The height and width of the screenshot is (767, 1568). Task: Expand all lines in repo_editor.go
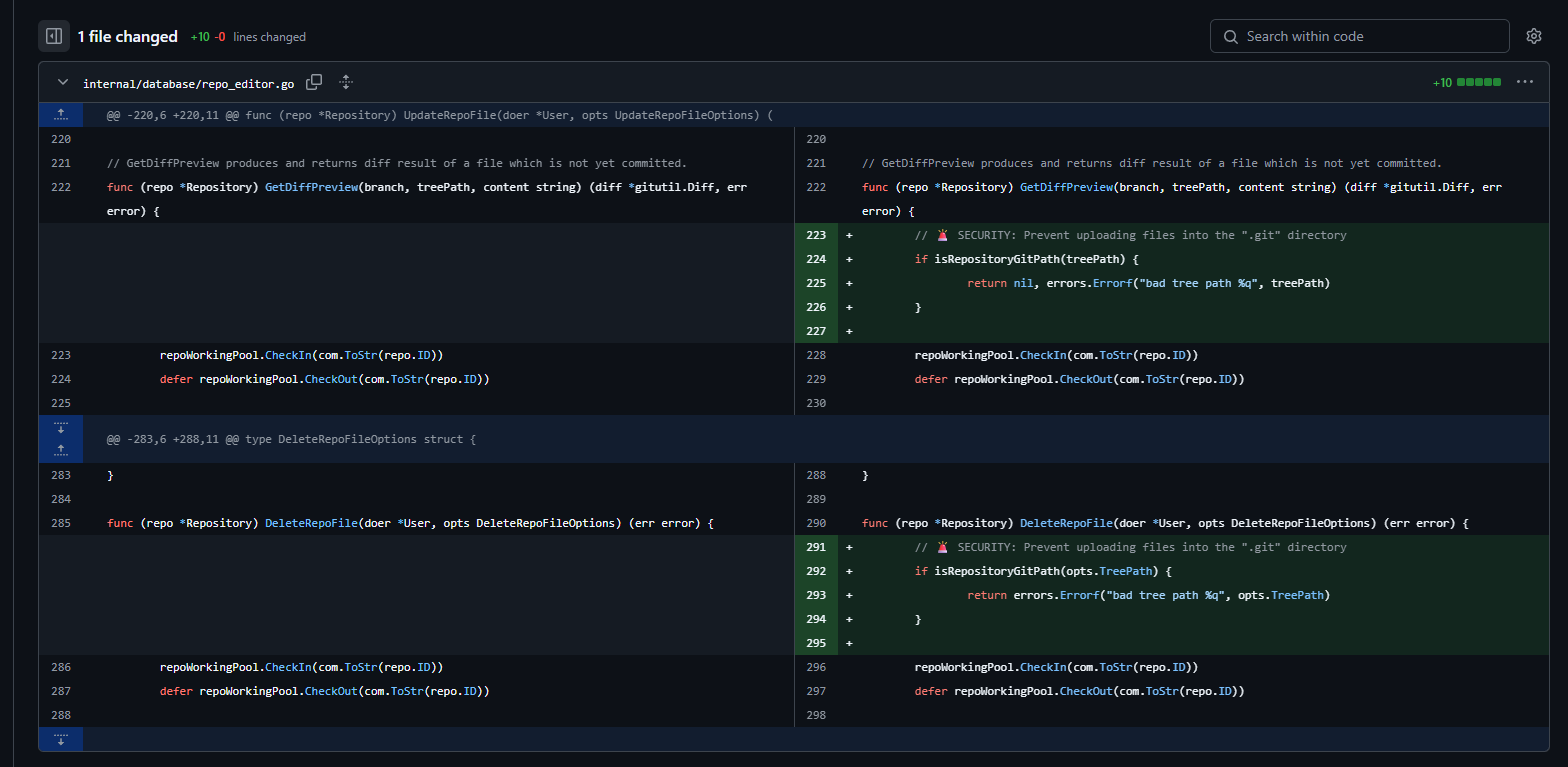pyautogui.click(x=346, y=83)
